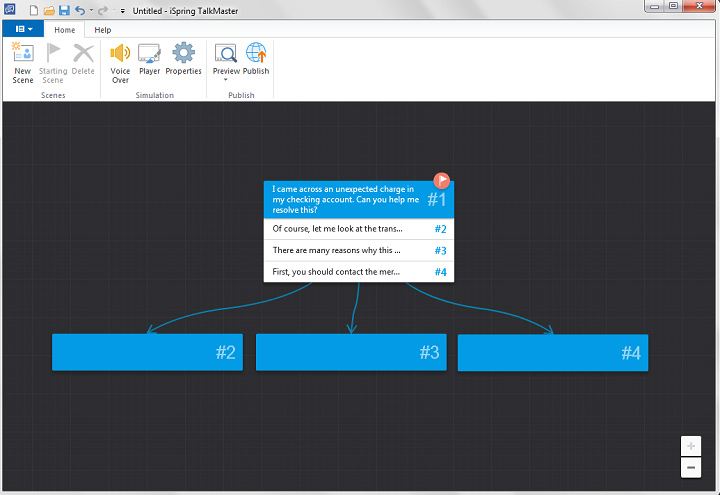Viewport: 720px width, 495px height.
Task: Maximize the TalkMaster window
Action: pos(673,6)
